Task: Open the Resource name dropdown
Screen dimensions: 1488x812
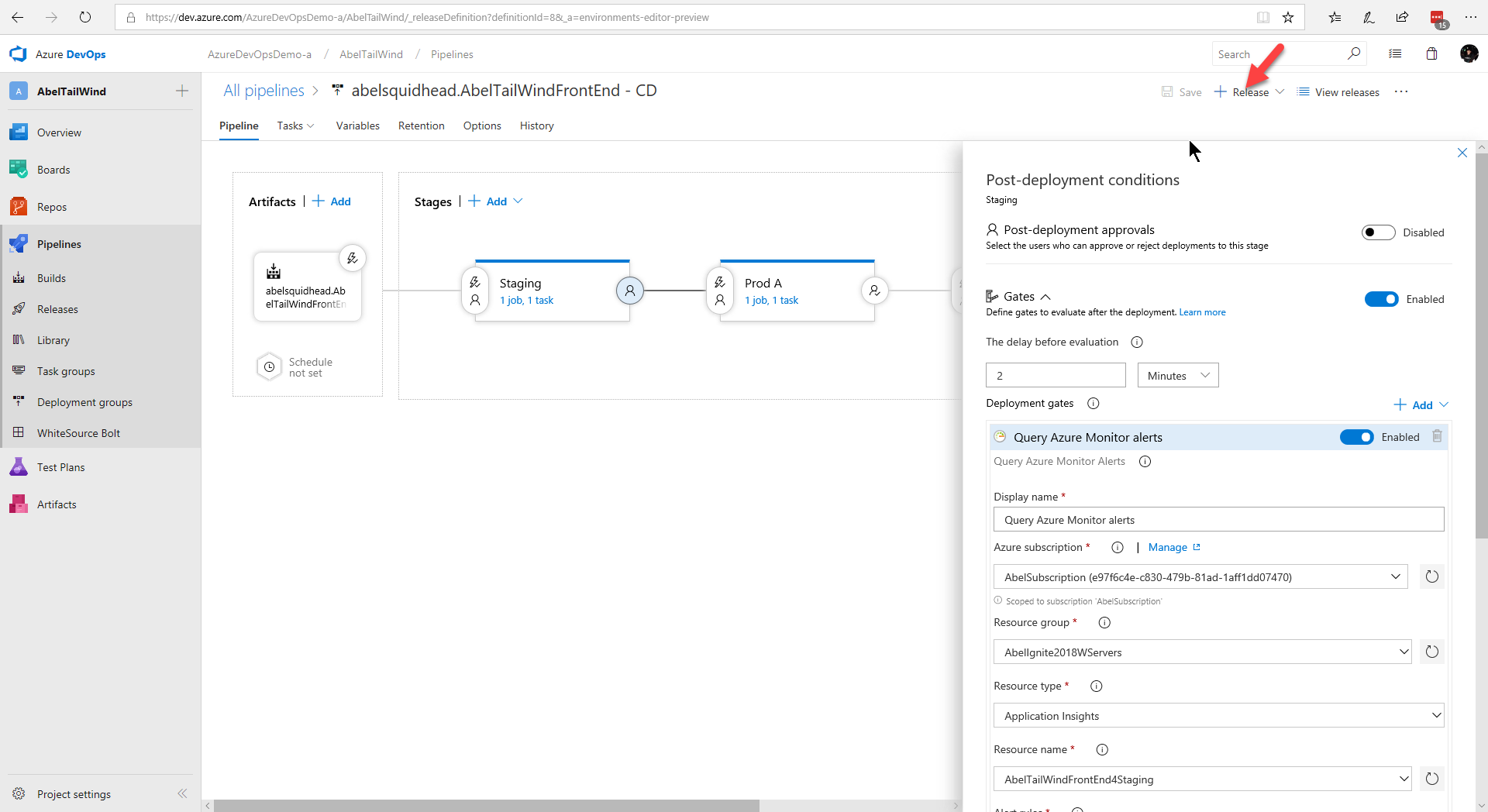Action: 1203,779
